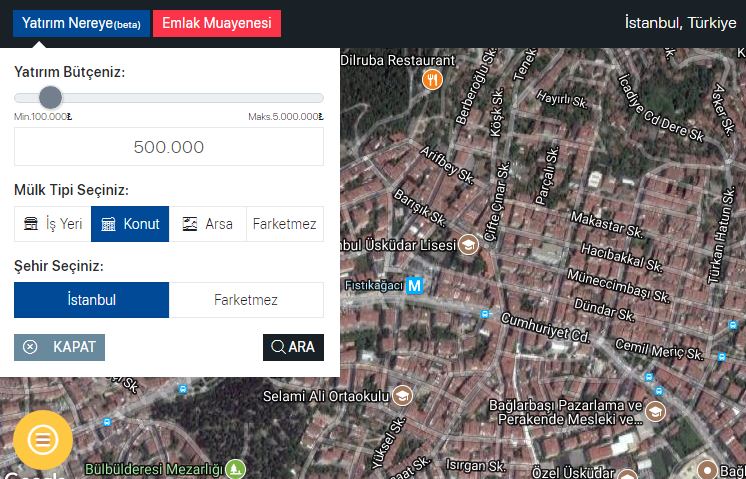
Task: Open the yellow round menu button
Action: coord(43,440)
